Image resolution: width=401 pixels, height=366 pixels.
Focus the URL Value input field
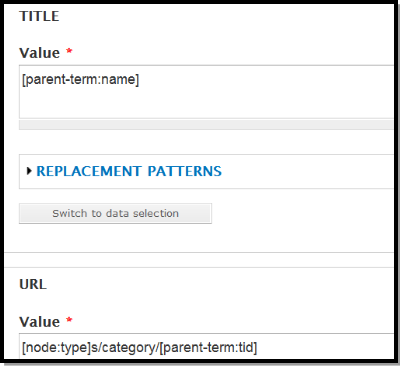click(207, 346)
